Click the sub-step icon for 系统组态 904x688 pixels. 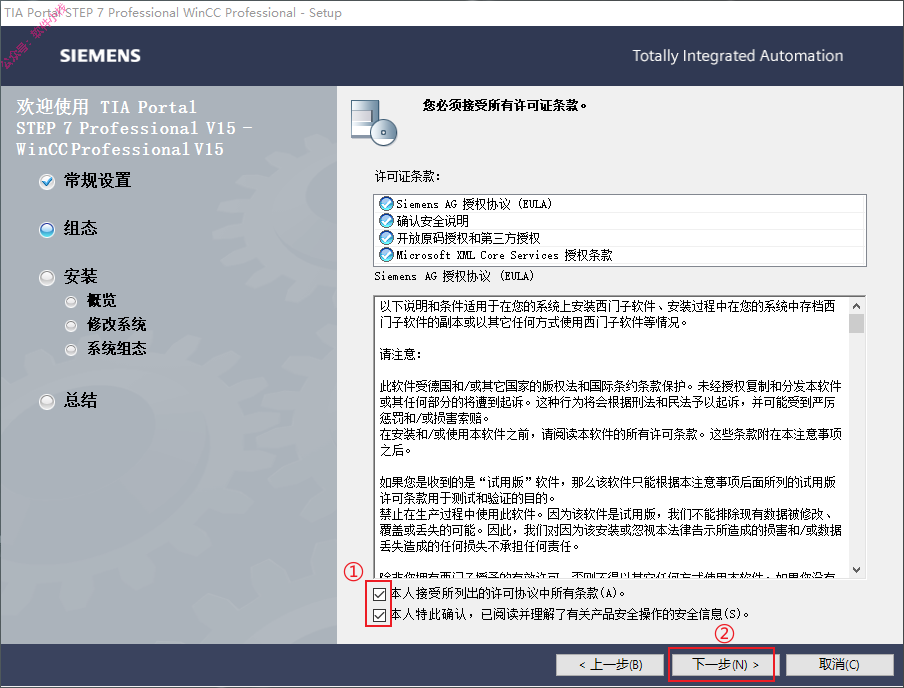point(71,349)
